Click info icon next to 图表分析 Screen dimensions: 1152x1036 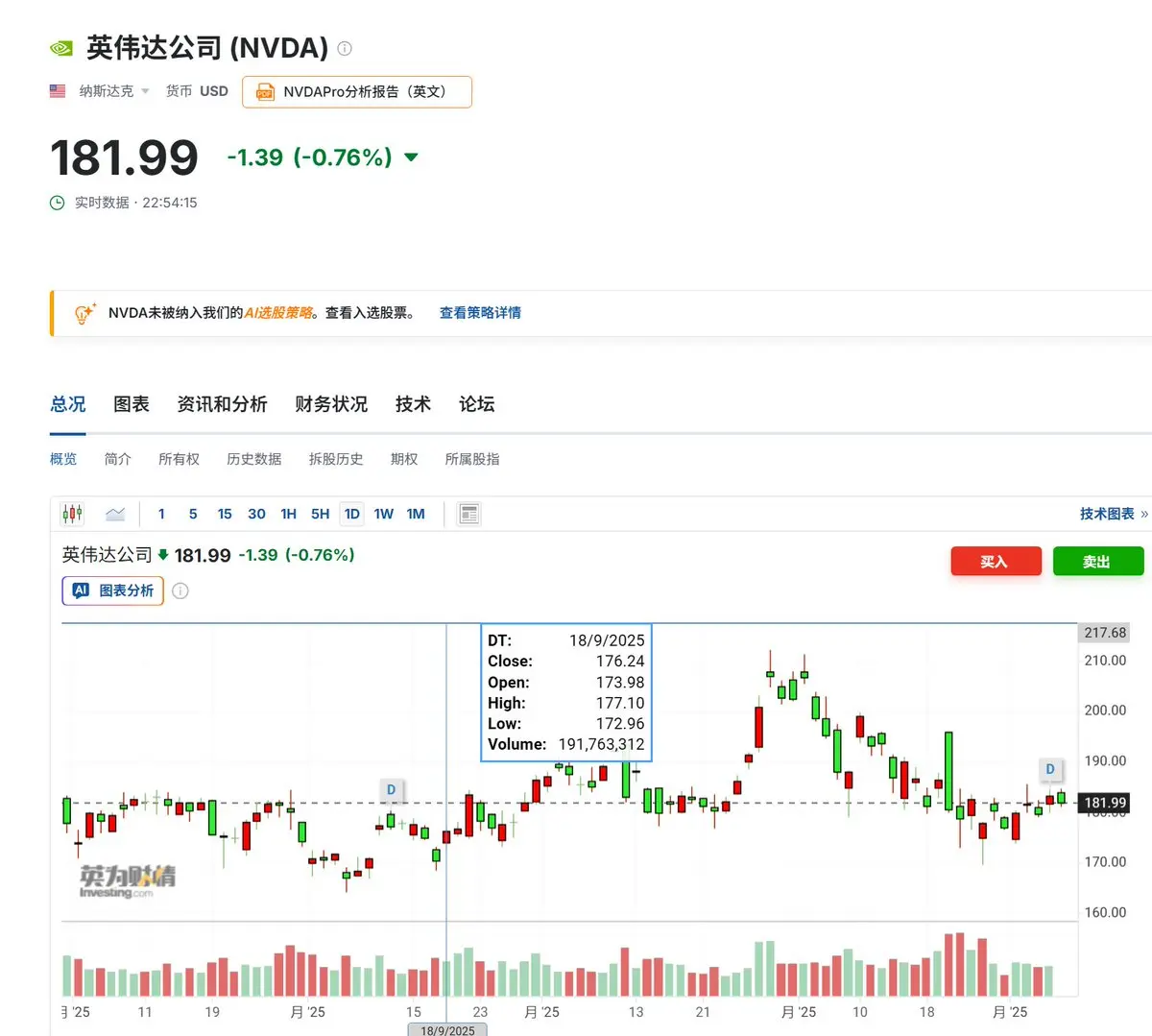180,590
